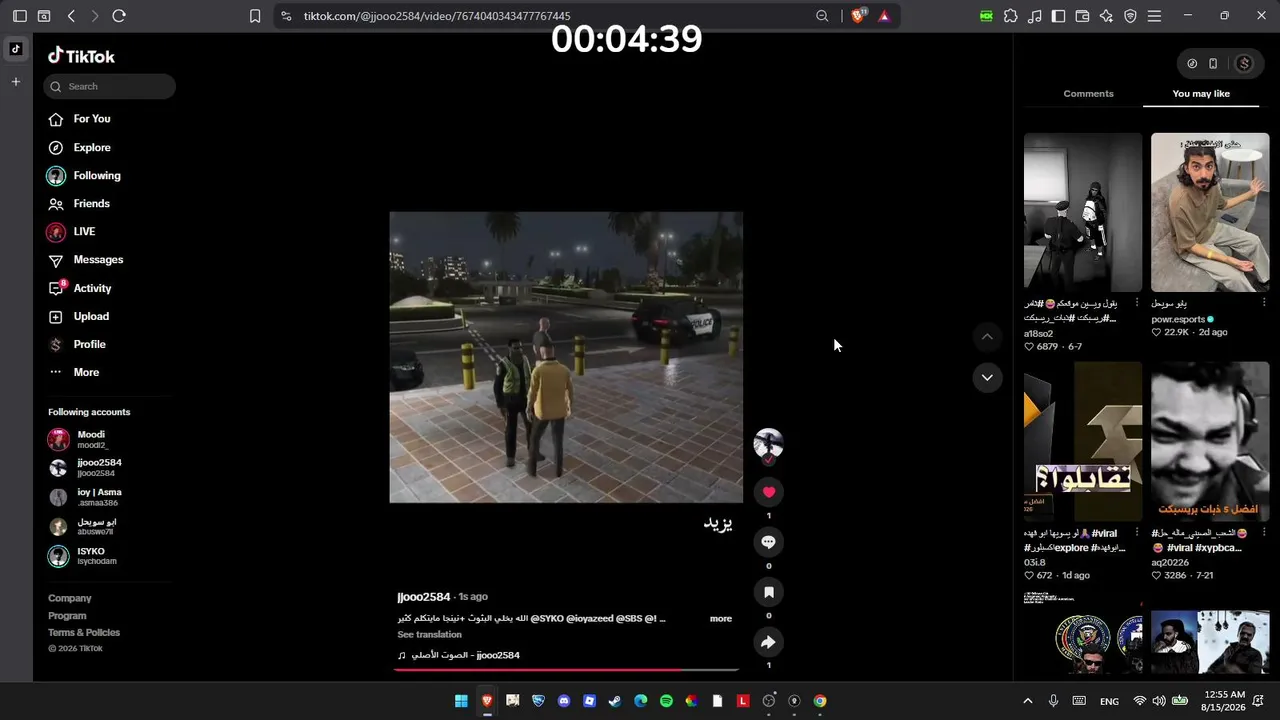Screen dimensions: 1280x720
Task: Open the video comments bubble icon
Action: tap(768, 542)
